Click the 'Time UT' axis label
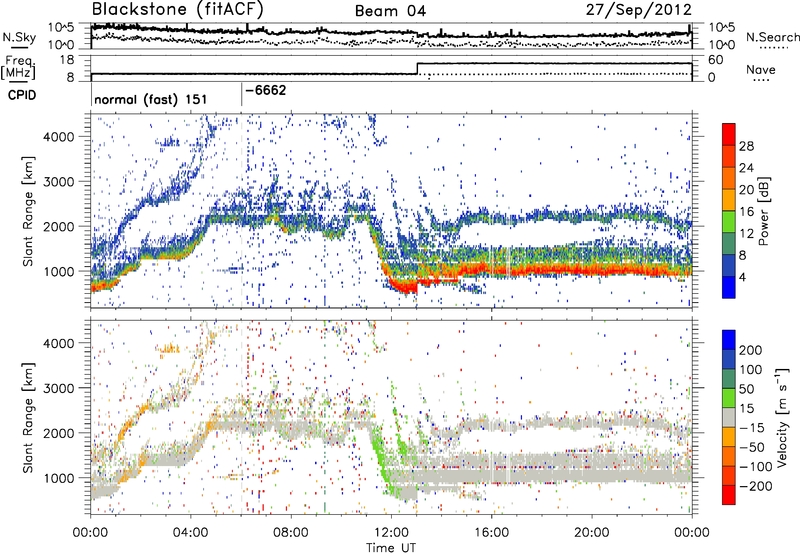The height and width of the screenshot is (554, 800). (391, 547)
